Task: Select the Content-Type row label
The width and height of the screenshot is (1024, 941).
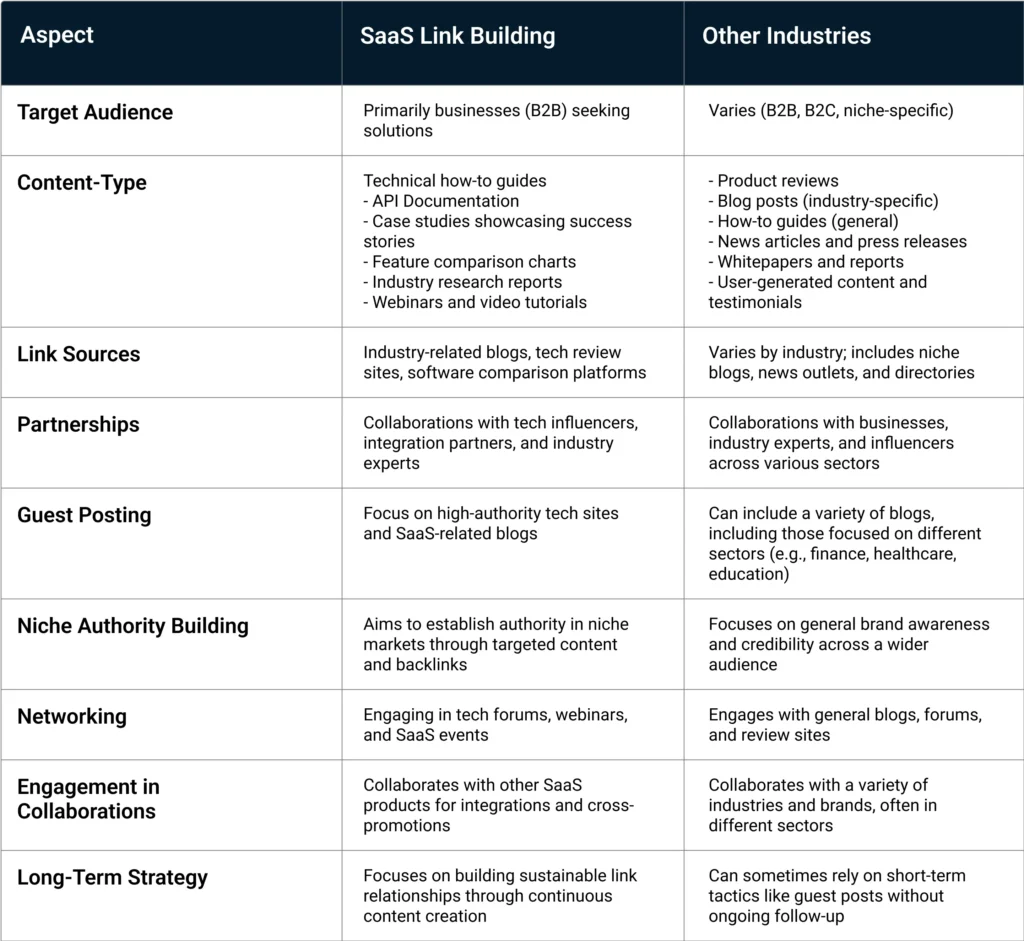Action: point(82,183)
